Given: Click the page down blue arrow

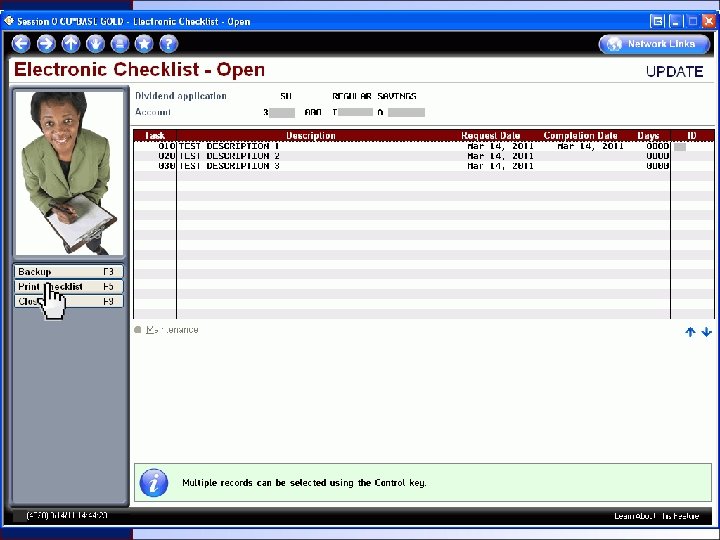Looking at the screenshot, I should [x=707, y=332].
